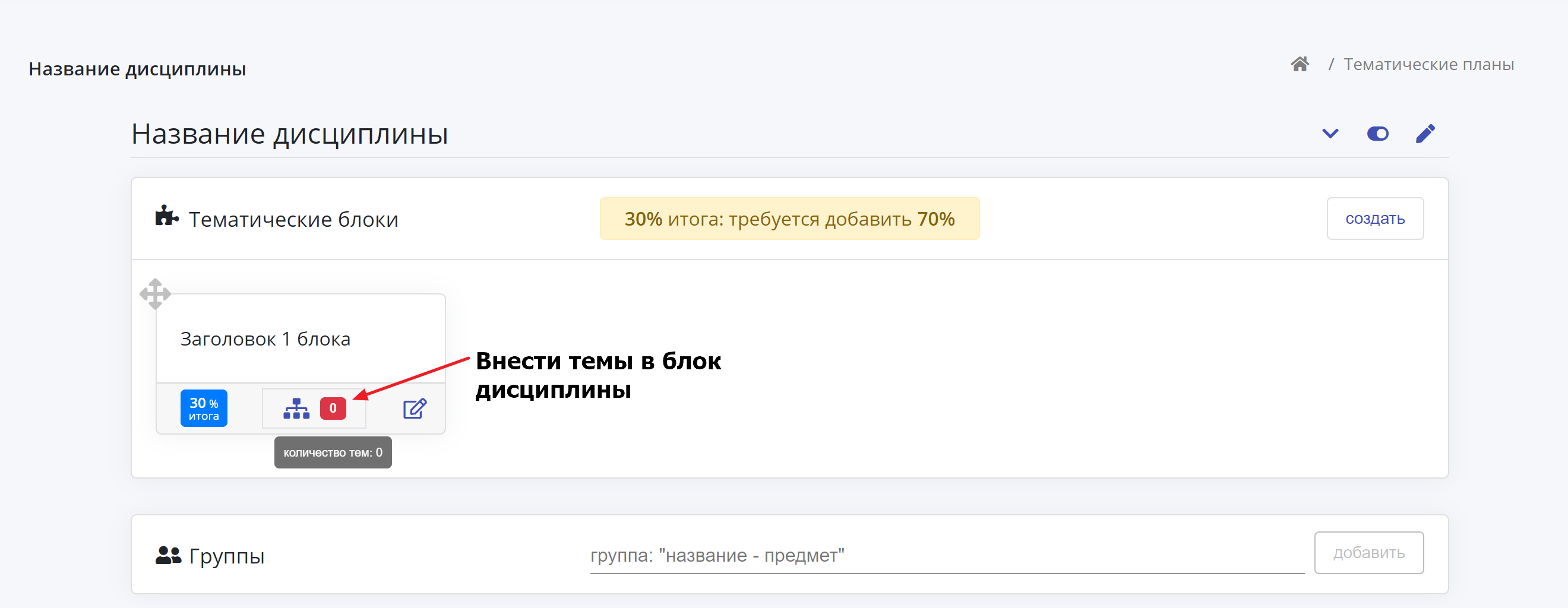Click the 30% итога blue badge

tap(204, 408)
